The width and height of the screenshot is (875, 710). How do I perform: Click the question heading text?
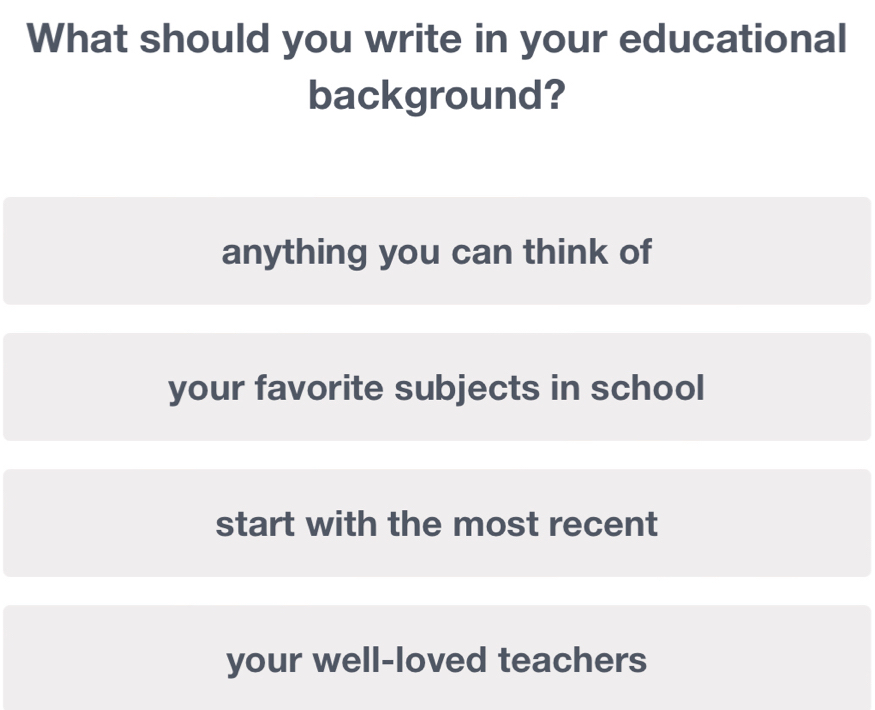point(437,65)
